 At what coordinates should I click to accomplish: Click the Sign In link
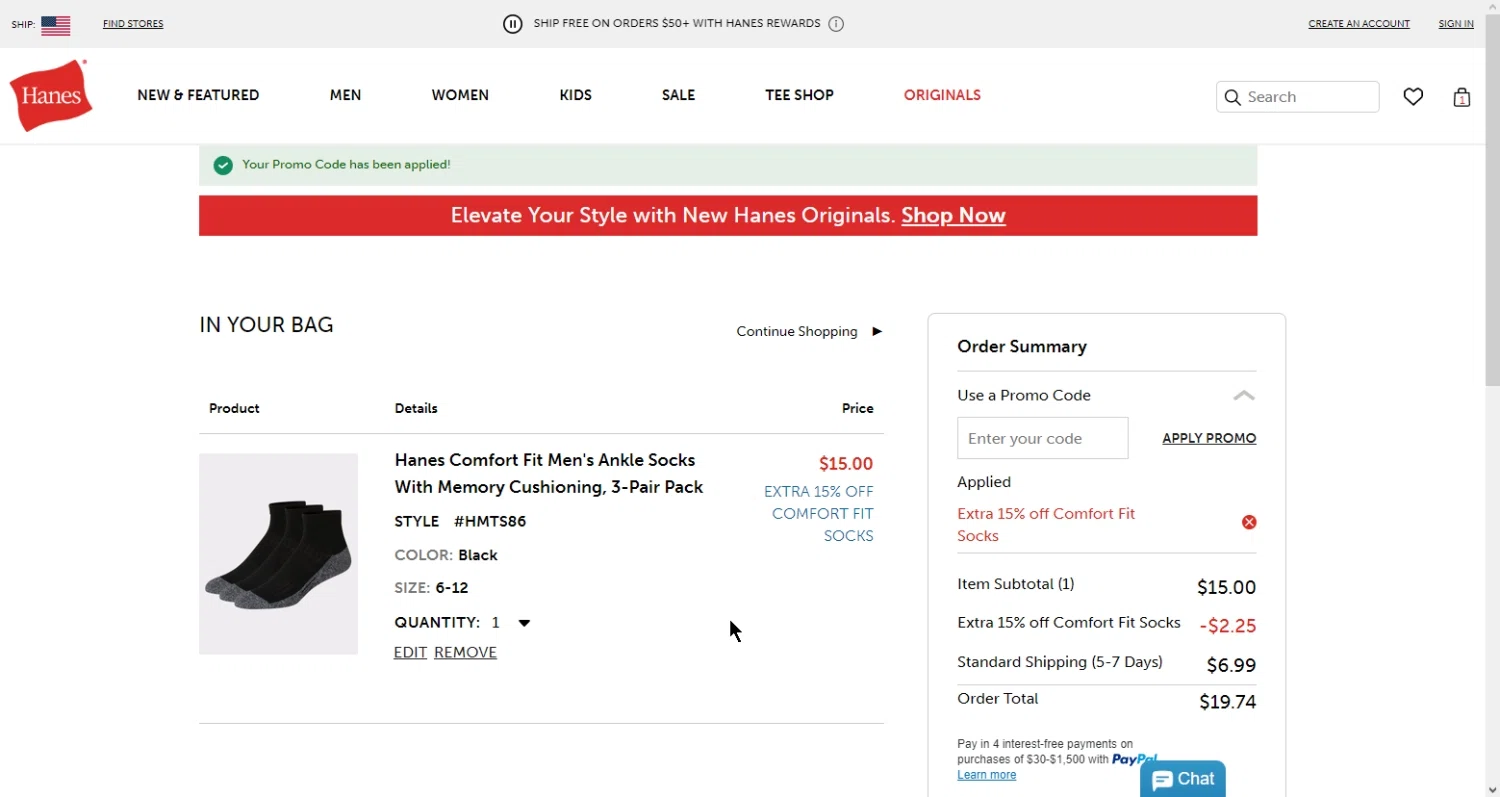(x=1456, y=24)
